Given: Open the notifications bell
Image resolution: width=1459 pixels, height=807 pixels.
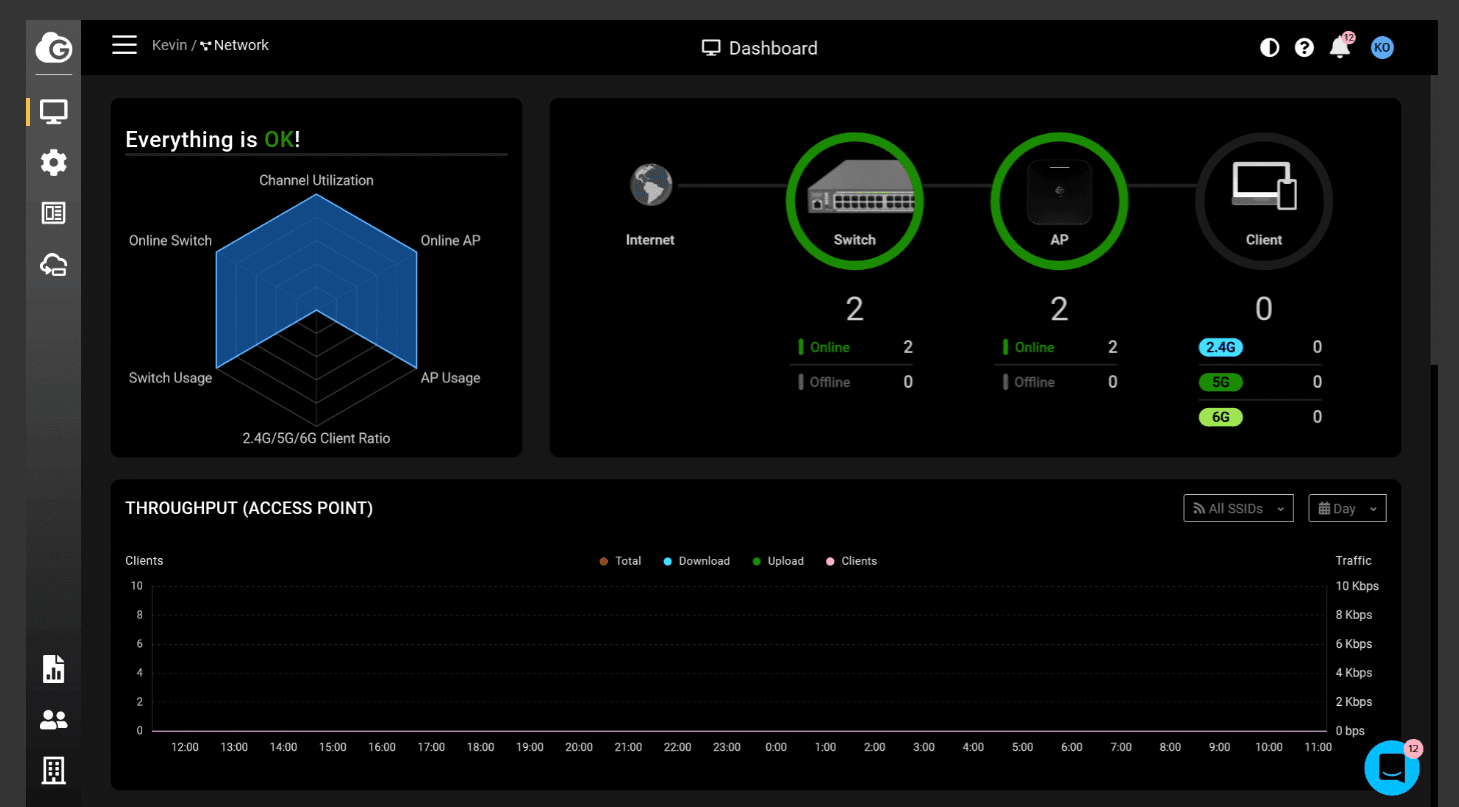Looking at the screenshot, I should pyautogui.click(x=1340, y=47).
